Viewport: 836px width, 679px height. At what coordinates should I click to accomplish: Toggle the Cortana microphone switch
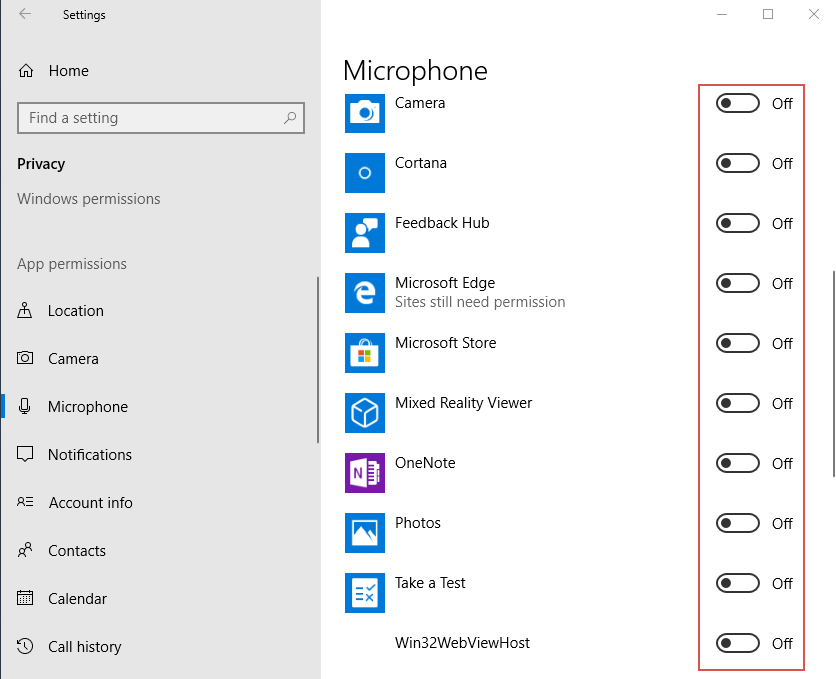tap(737, 163)
